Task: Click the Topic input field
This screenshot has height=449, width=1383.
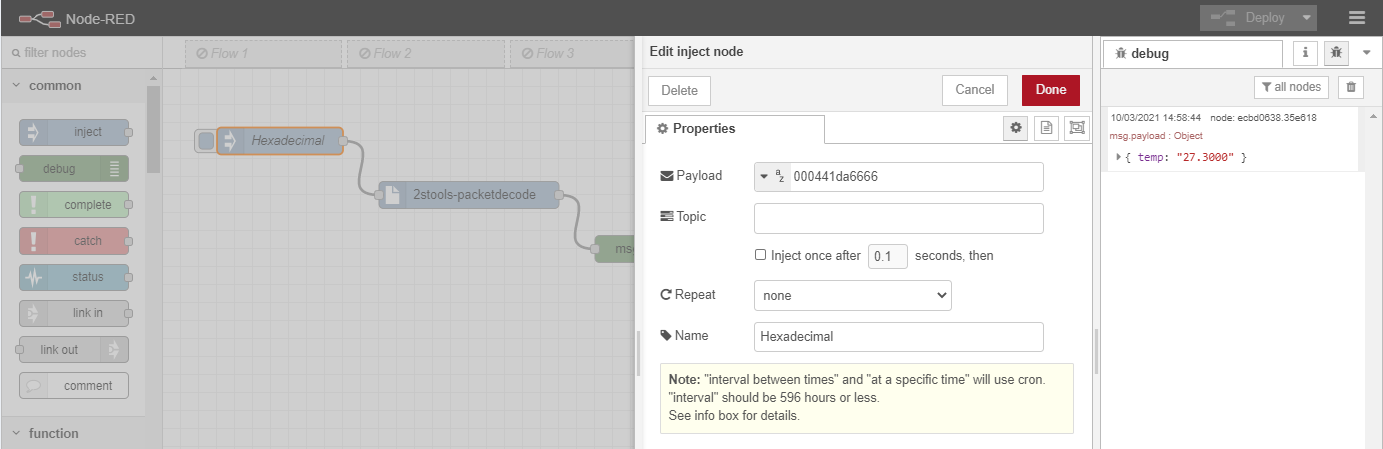Action: coord(899,218)
